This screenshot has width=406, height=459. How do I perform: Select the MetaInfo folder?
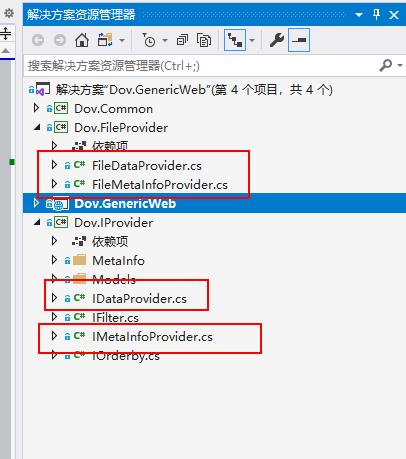(x=118, y=261)
